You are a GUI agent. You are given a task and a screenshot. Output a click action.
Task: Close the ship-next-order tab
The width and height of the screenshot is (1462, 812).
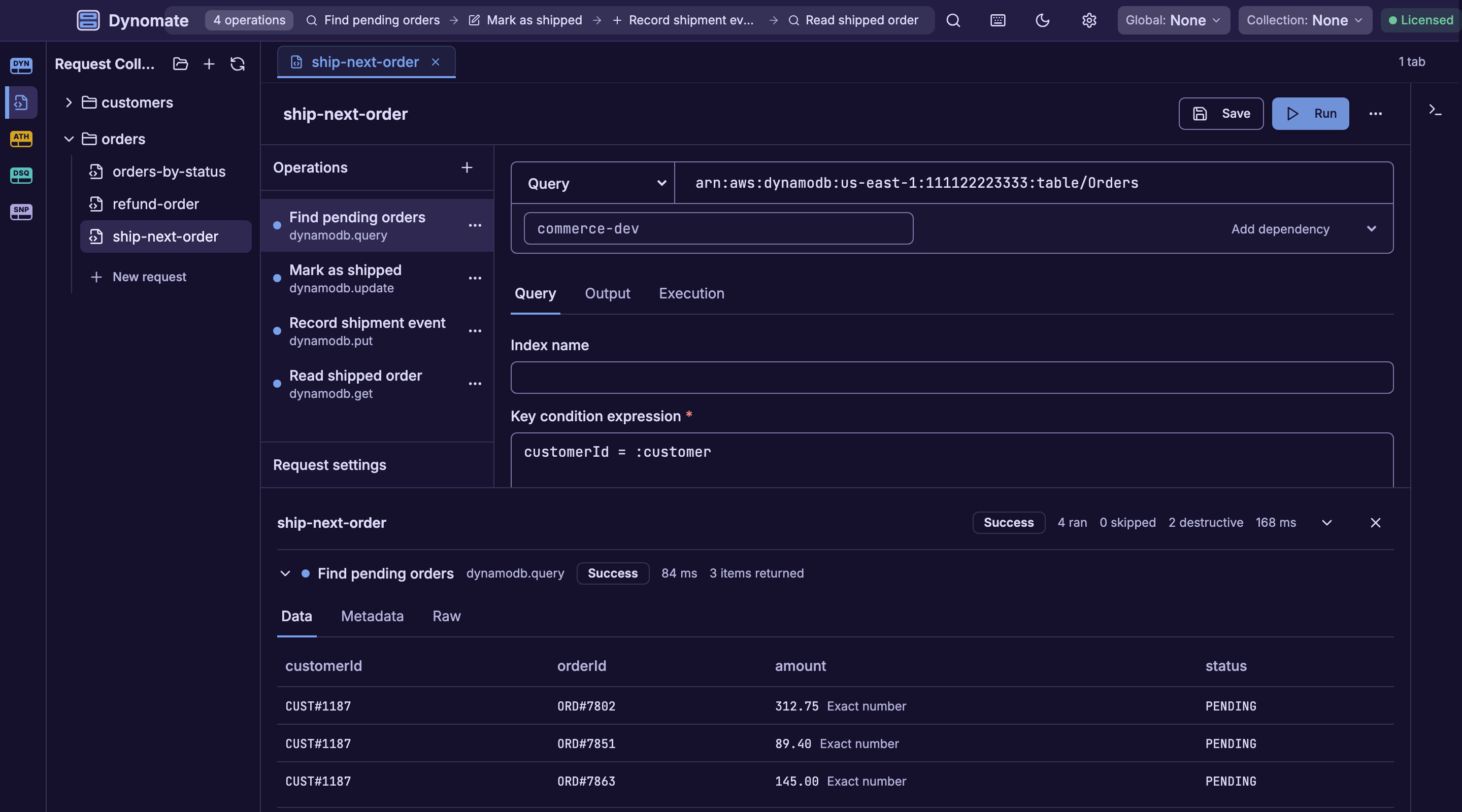(x=436, y=62)
